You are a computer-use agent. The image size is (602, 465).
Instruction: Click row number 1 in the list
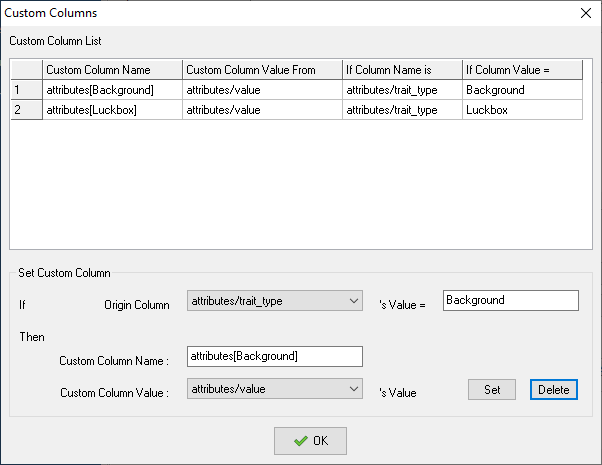[x=26, y=90]
